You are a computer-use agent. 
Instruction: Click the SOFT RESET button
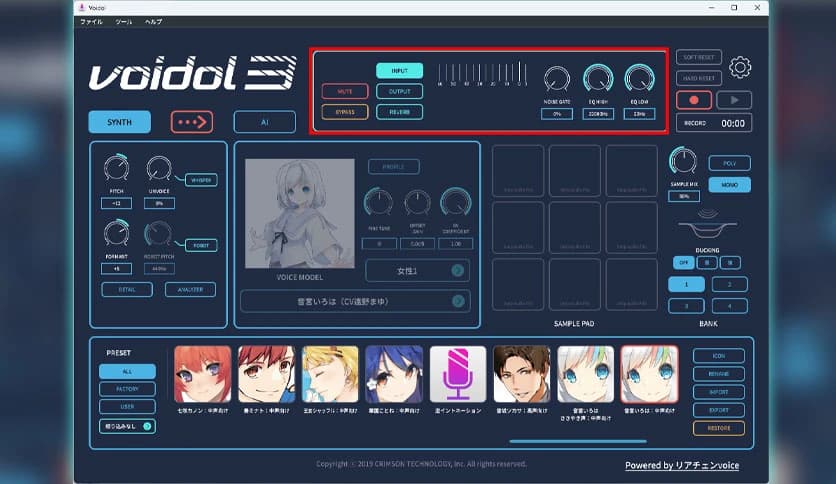[698, 57]
